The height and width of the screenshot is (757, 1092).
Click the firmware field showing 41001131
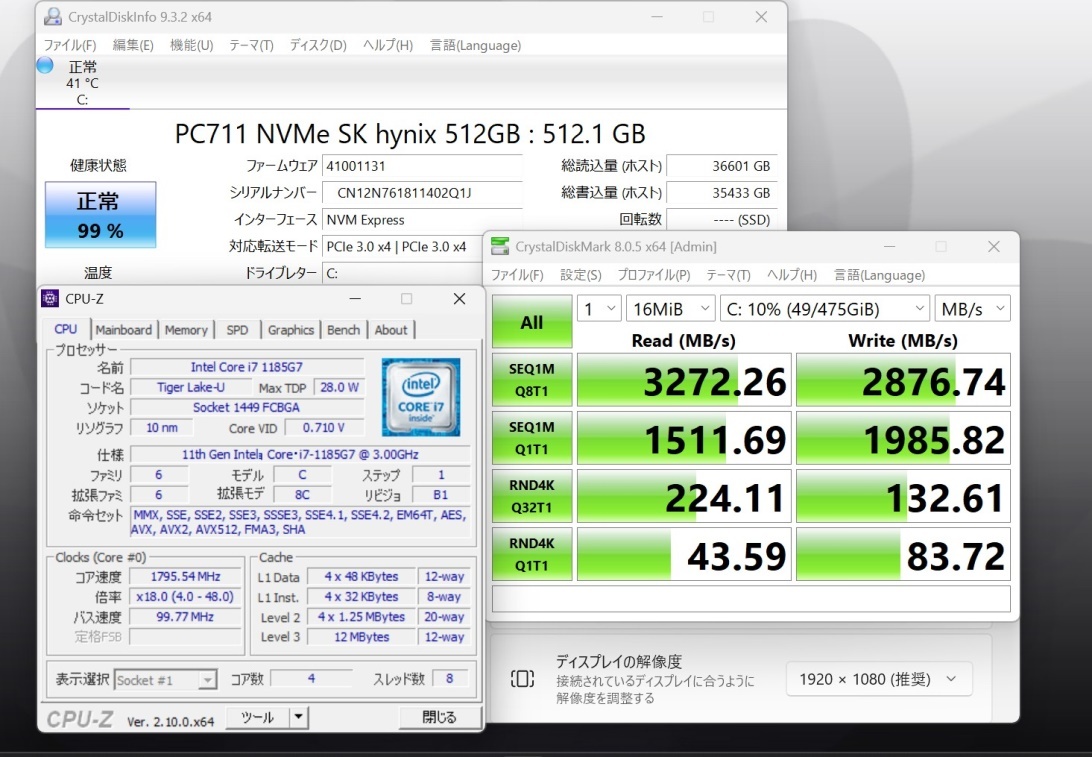(422, 166)
